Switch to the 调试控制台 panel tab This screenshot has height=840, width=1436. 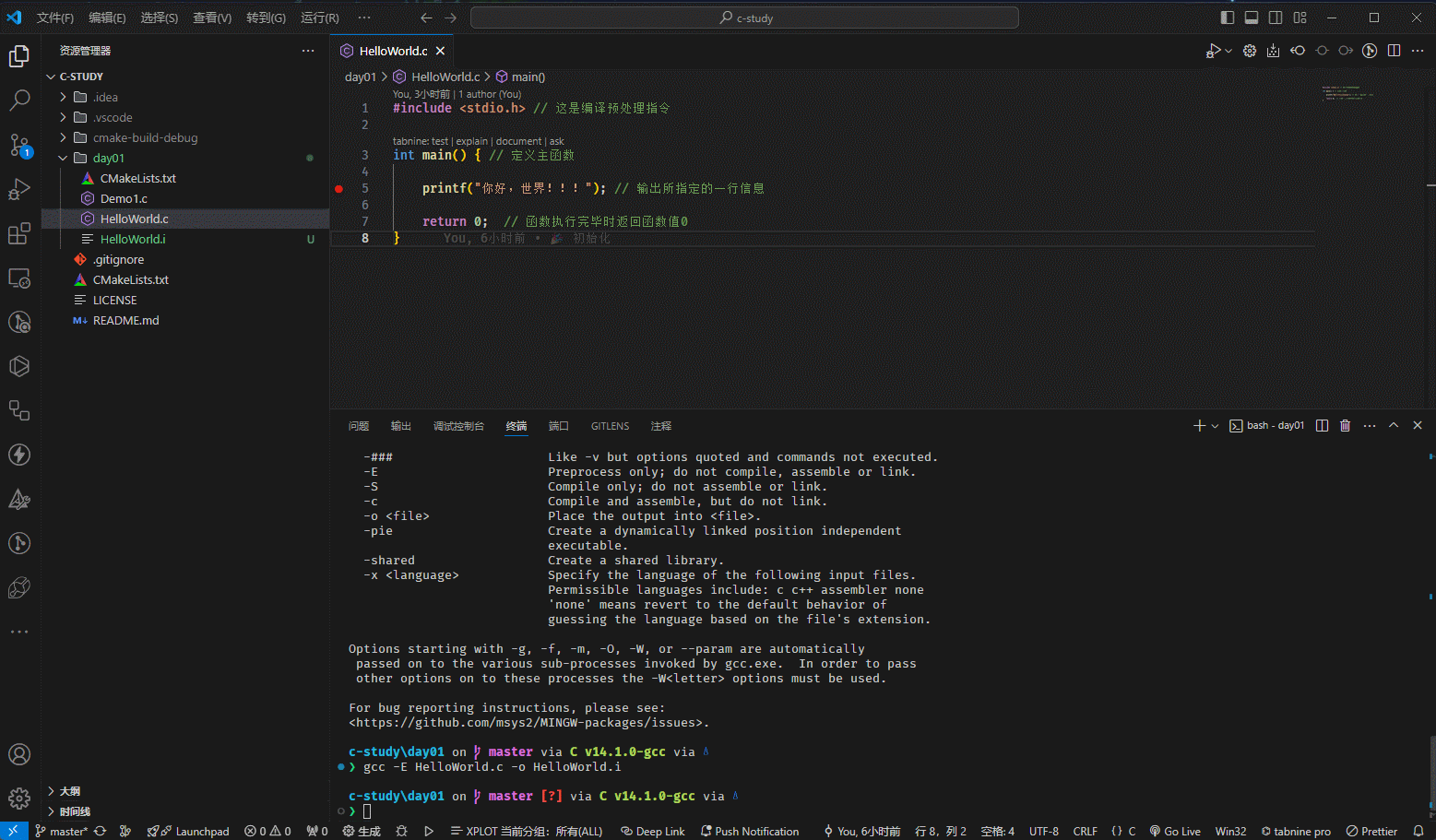458,426
